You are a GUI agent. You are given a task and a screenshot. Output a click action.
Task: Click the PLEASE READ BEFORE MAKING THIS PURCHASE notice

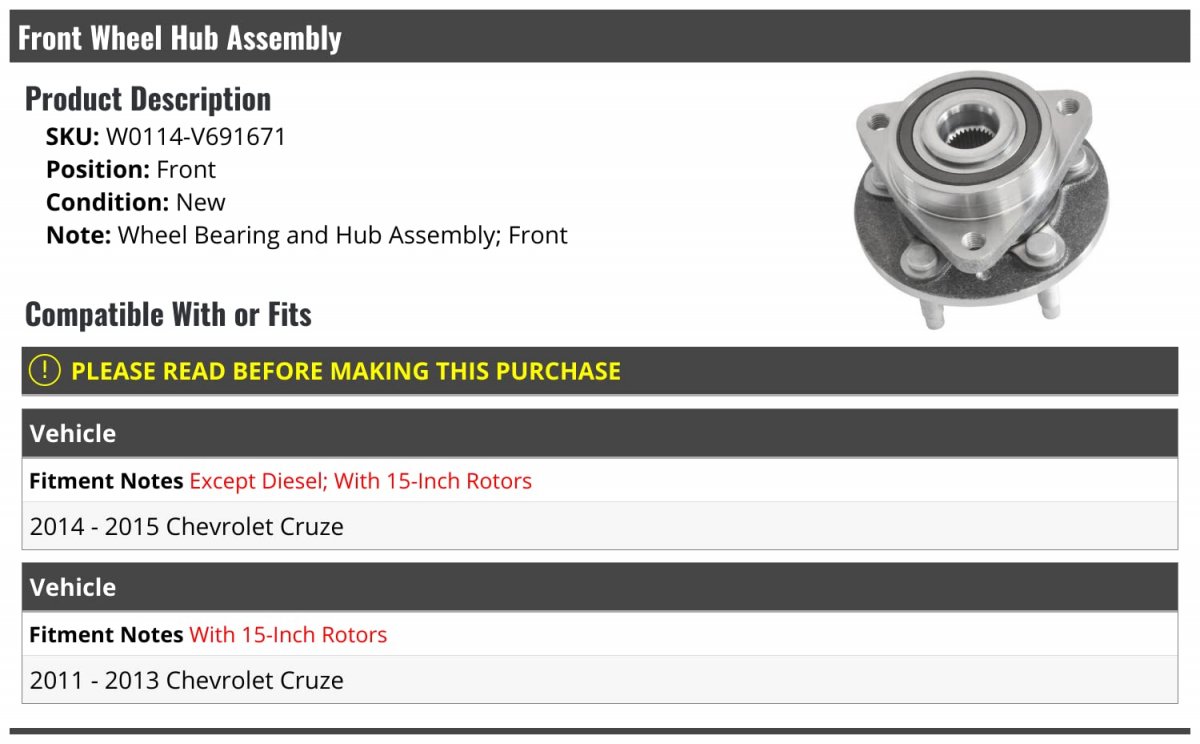click(x=346, y=371)
